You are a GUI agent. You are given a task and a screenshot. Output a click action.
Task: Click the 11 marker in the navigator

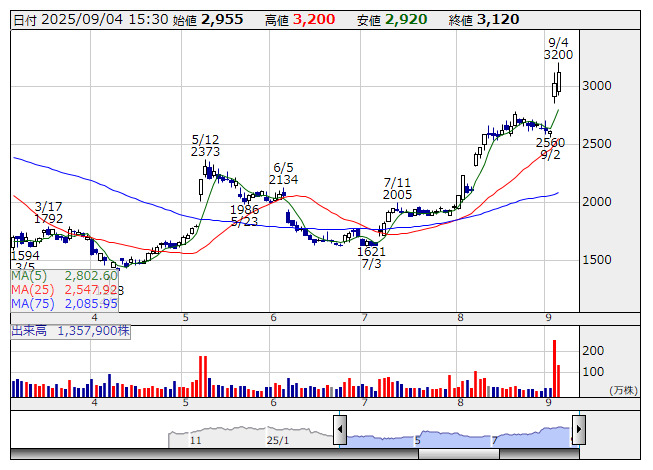tap(196, 440)
